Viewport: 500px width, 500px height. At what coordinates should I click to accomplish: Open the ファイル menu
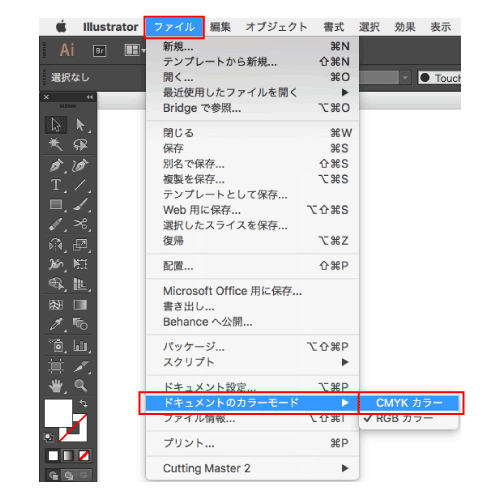click(x=174, y=27)
